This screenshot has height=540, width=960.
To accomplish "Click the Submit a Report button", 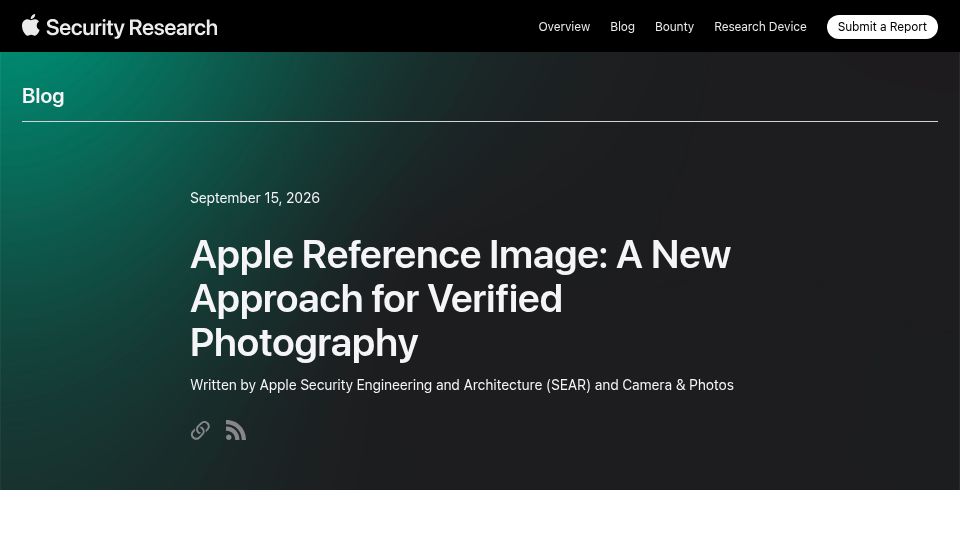I will tap(882, 27).
